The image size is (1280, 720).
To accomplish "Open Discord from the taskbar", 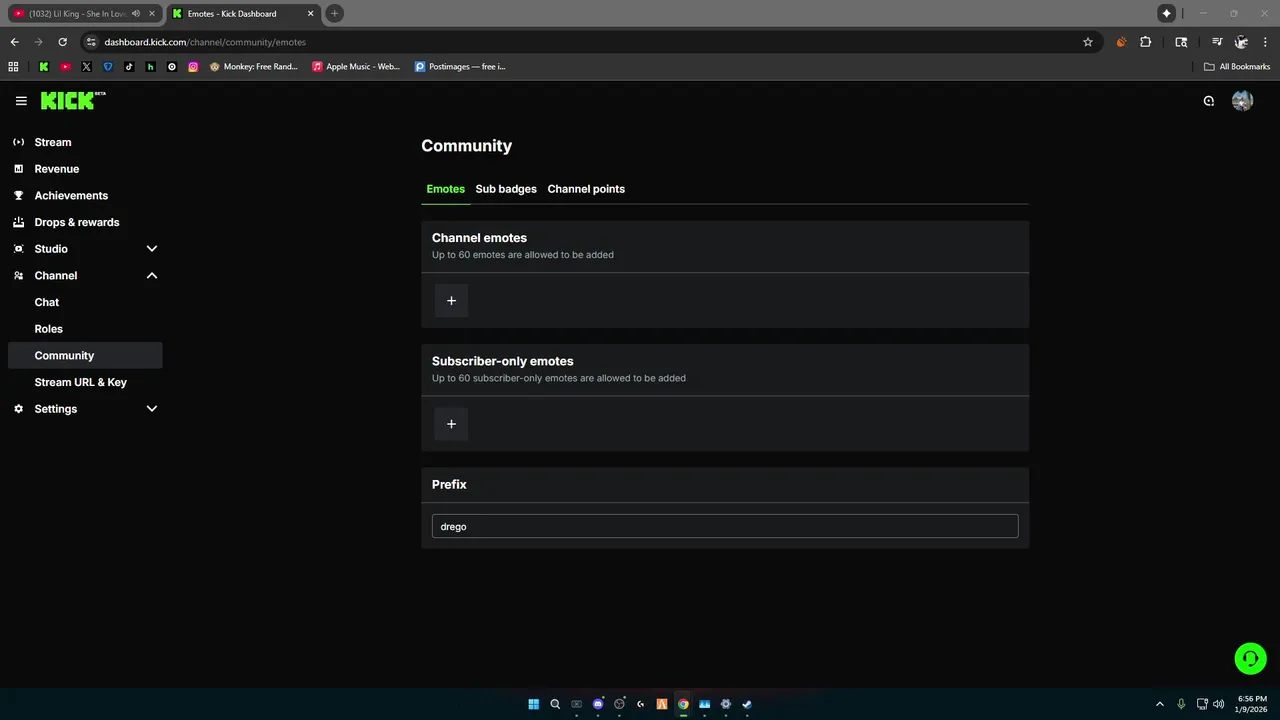I will [598, 704].
